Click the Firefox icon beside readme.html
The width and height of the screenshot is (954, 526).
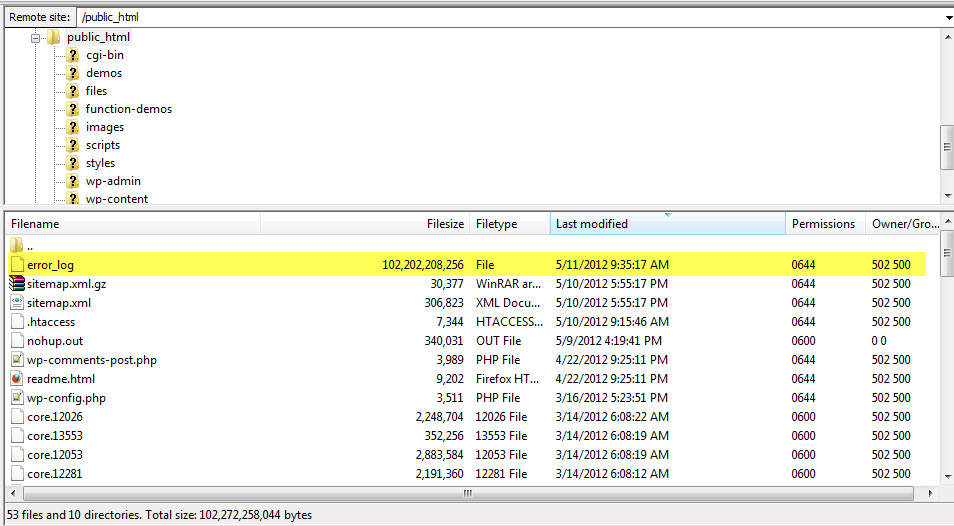[x=17, y=379]
